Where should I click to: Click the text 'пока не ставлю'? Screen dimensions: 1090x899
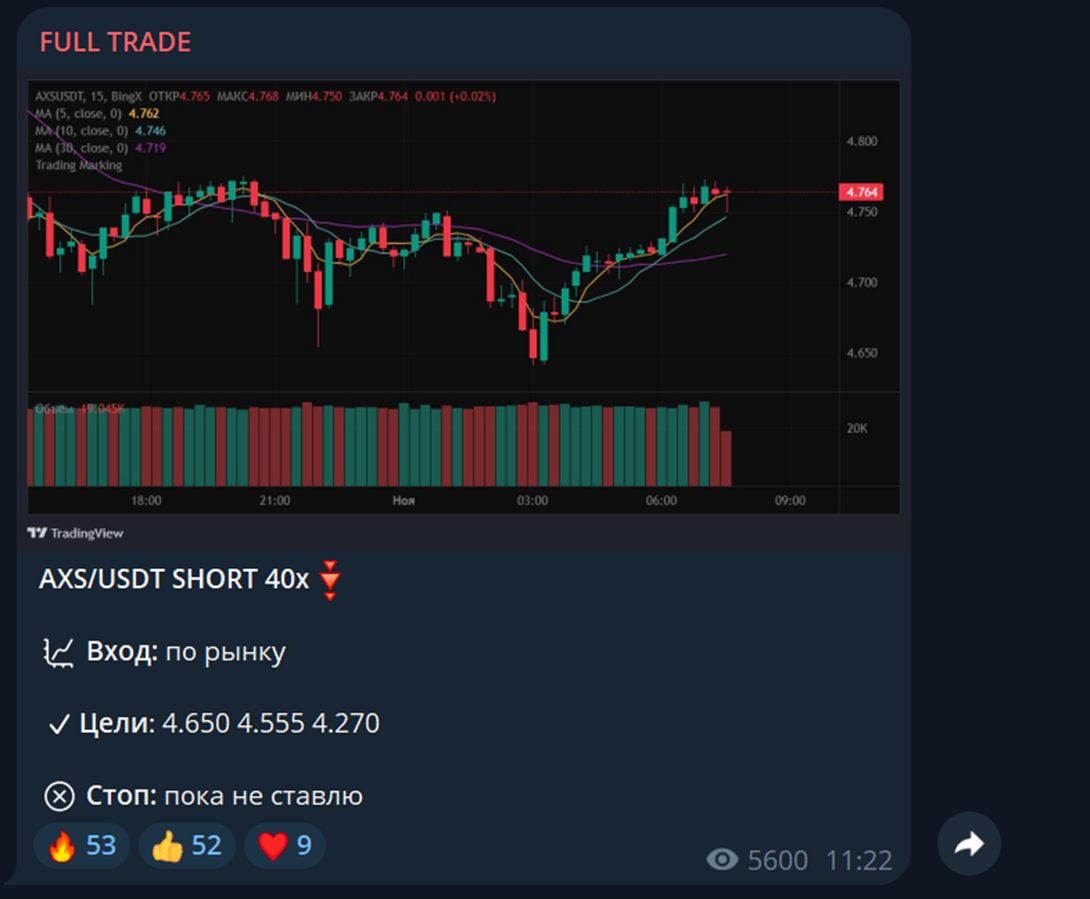pos(263,796)
